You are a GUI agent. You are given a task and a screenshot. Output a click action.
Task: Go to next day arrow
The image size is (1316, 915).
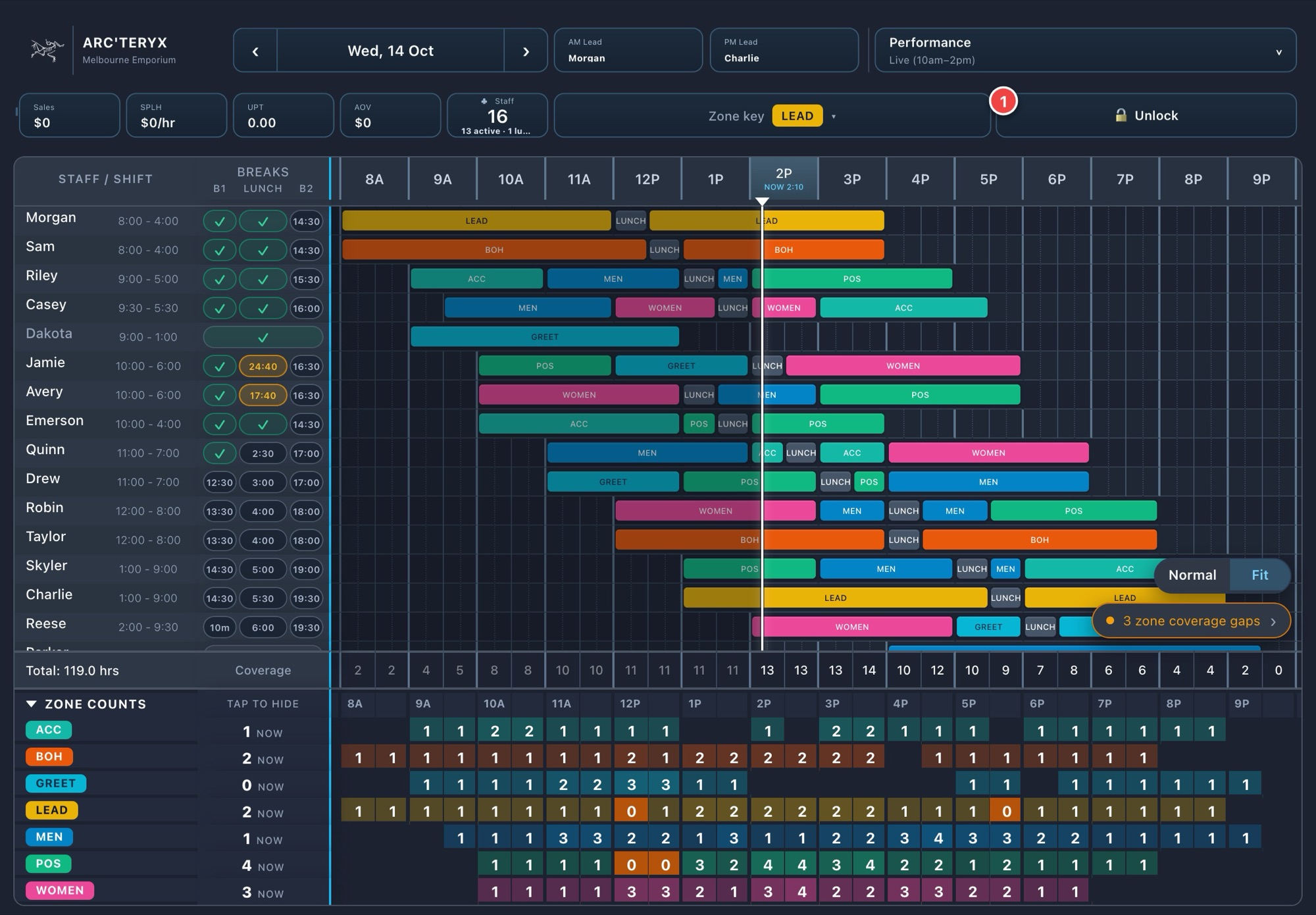click(526, 51)
